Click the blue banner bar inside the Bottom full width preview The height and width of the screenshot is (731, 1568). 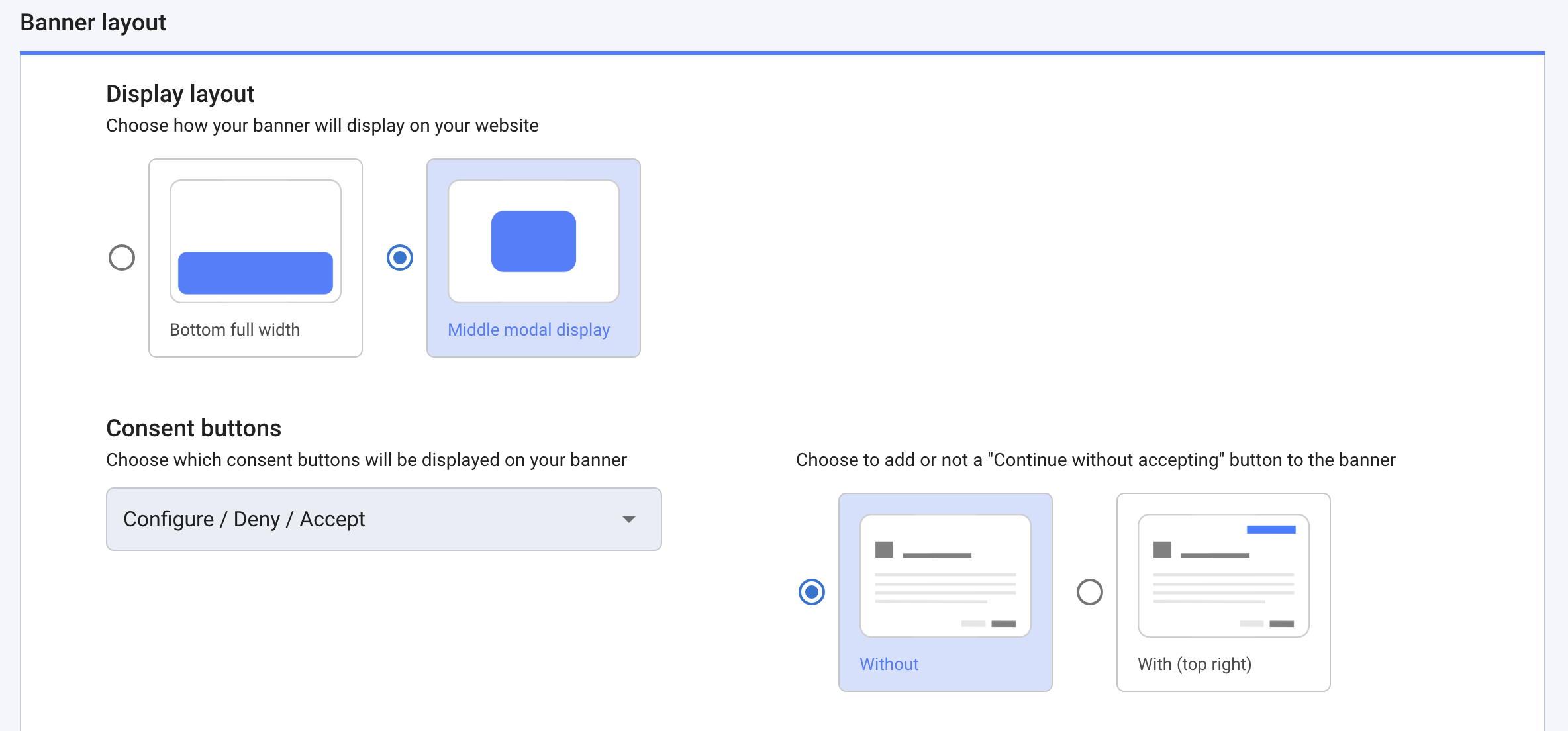point(254,273)
